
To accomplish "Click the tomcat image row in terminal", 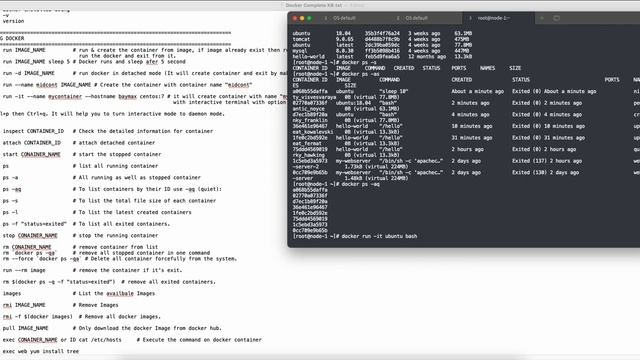I will [382, 39].
